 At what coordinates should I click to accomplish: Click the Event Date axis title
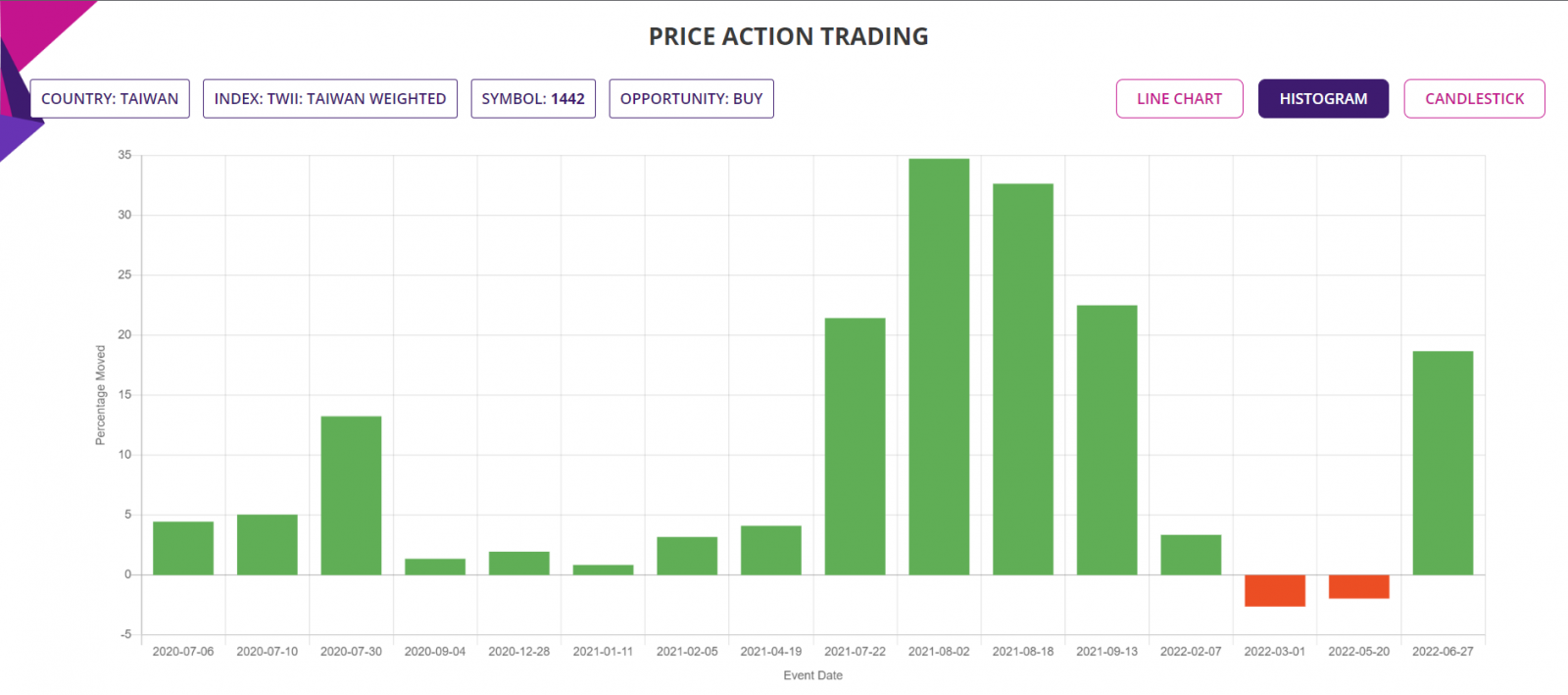[812, 675]
